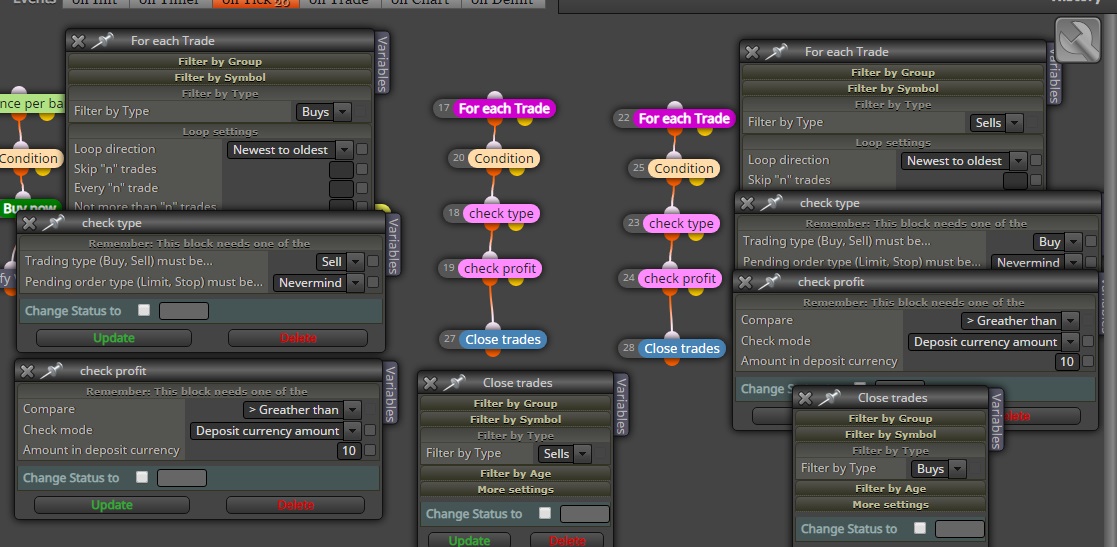Click Delete in left check type panel
Image resolution: width=1117 pixels, height=547 pixels.
[298, 338]
